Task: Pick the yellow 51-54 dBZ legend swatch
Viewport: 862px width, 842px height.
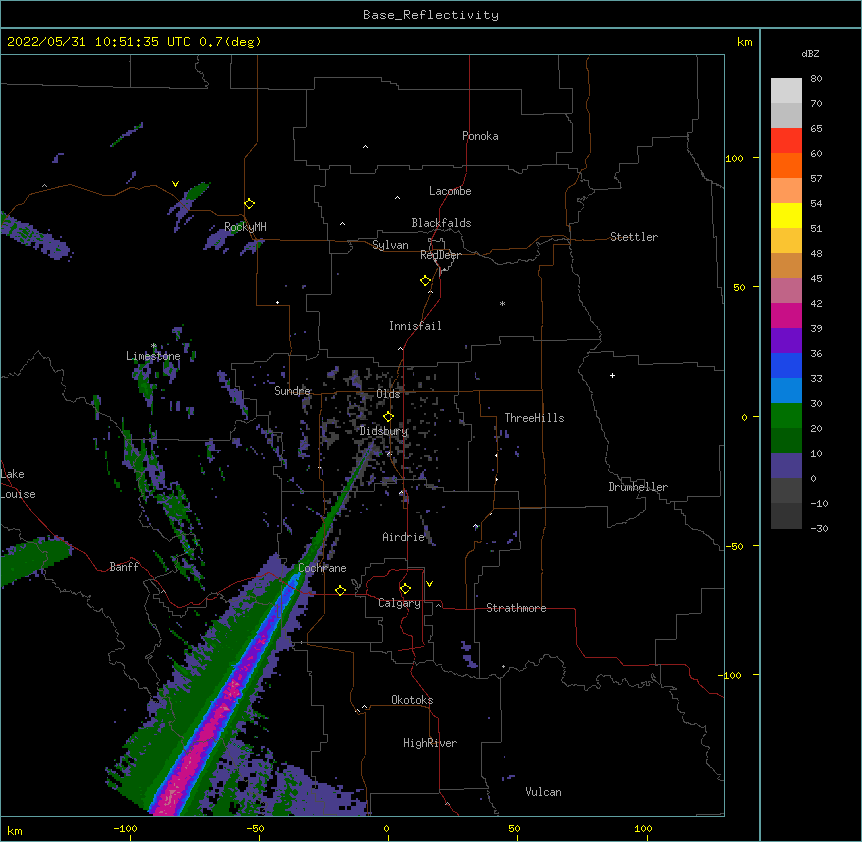Action: [786, 215]
